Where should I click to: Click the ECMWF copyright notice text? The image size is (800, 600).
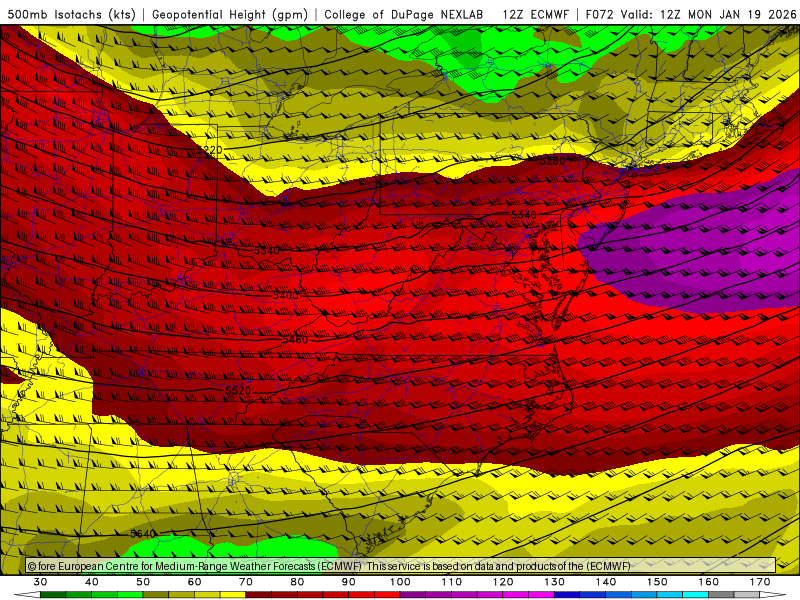(x=329, y=566)
